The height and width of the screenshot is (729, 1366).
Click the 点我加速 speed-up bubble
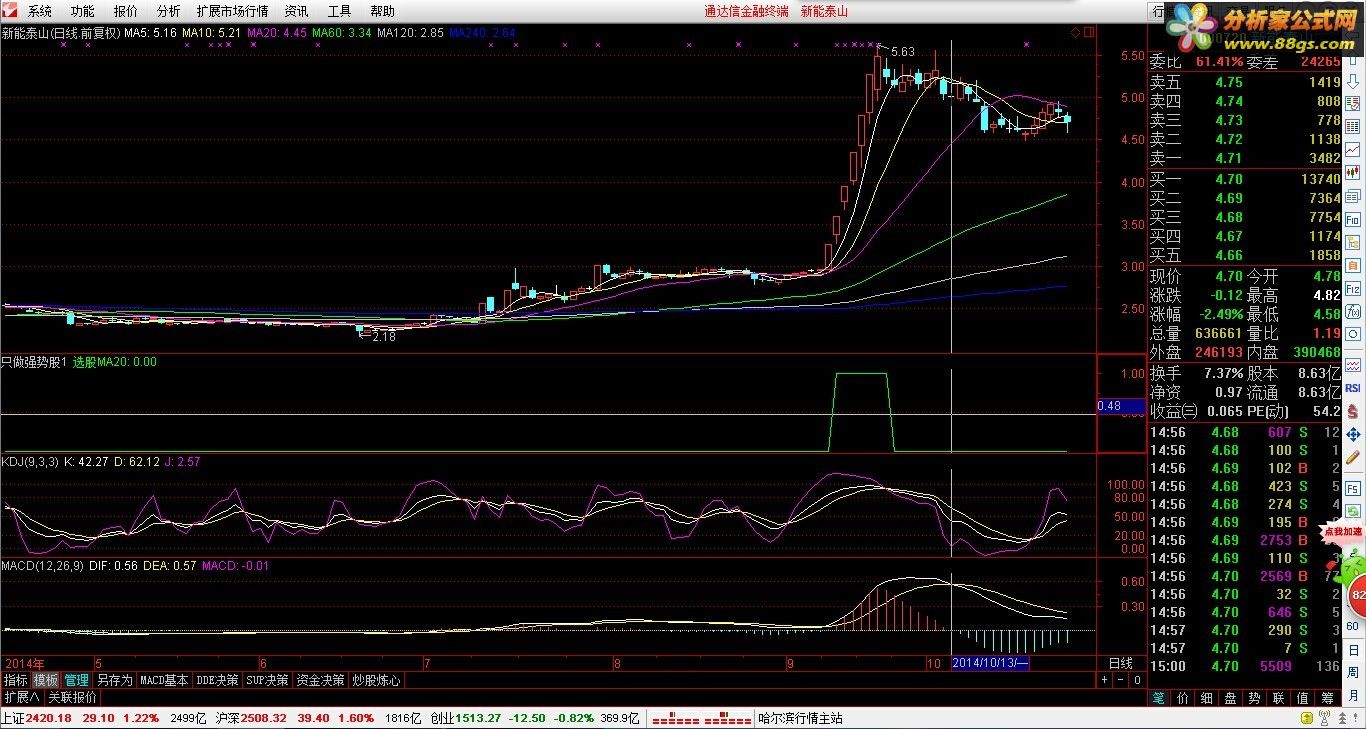coord(1344,532)
